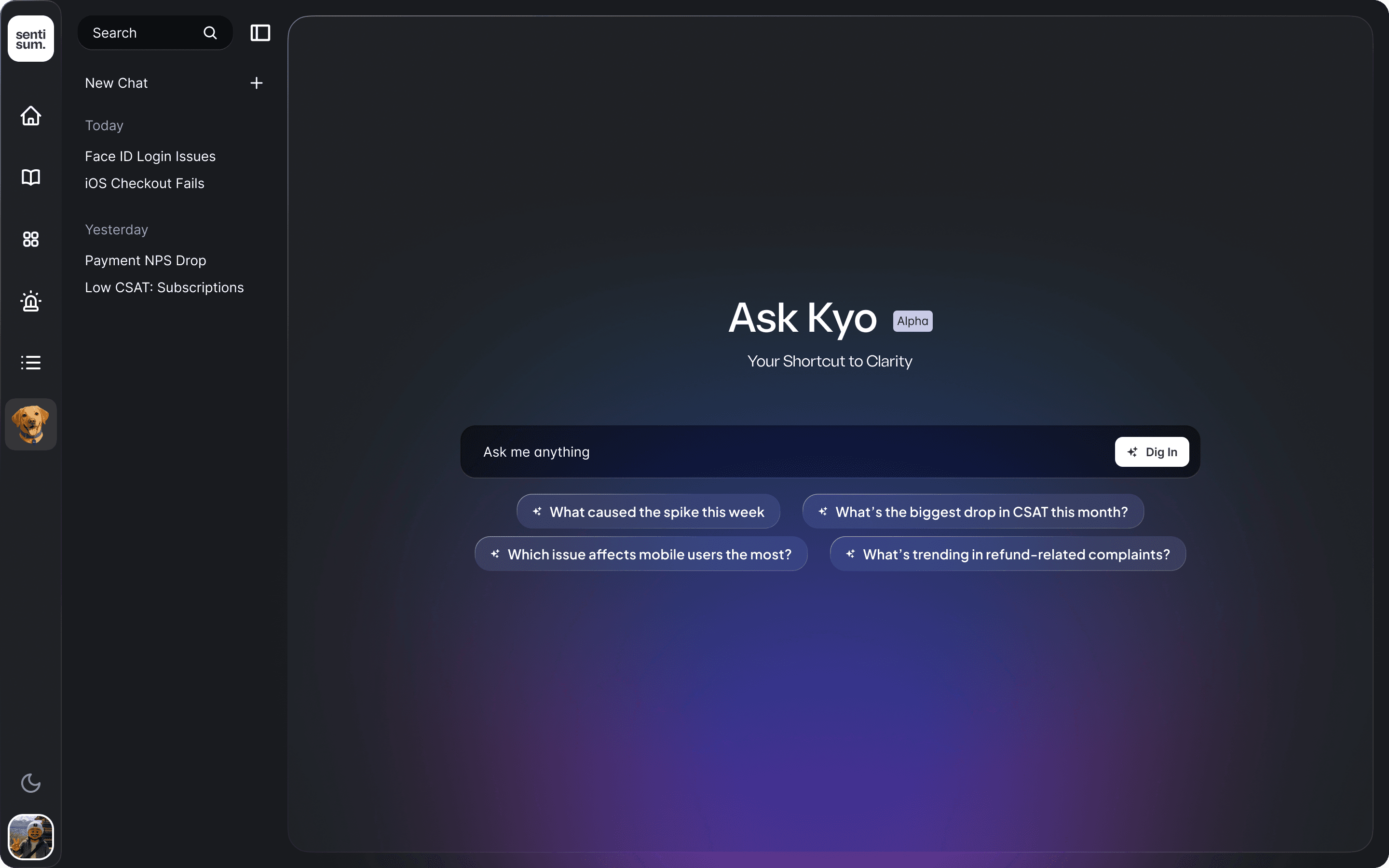1389x868 pixels.
Task: Open the list icon in sidebar
Action: (x=31, y=363)
